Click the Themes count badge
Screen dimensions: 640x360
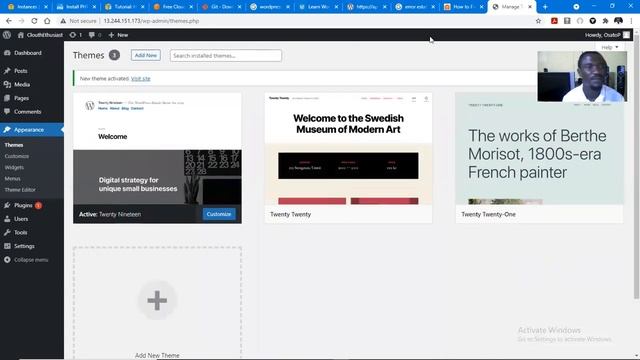pos(114,55)
